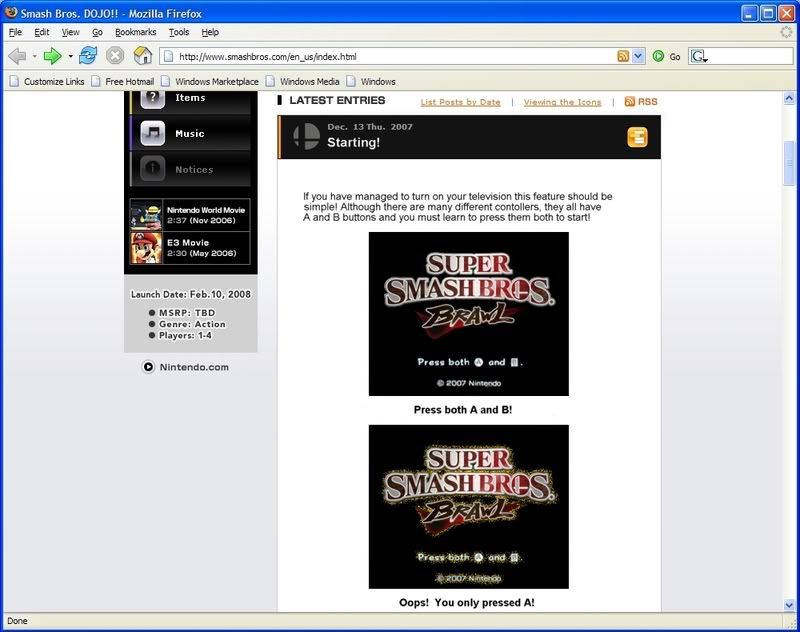Screen dimensions: 800x632
Task: Reload the page with the refresh icon
Action: point(88,56)
